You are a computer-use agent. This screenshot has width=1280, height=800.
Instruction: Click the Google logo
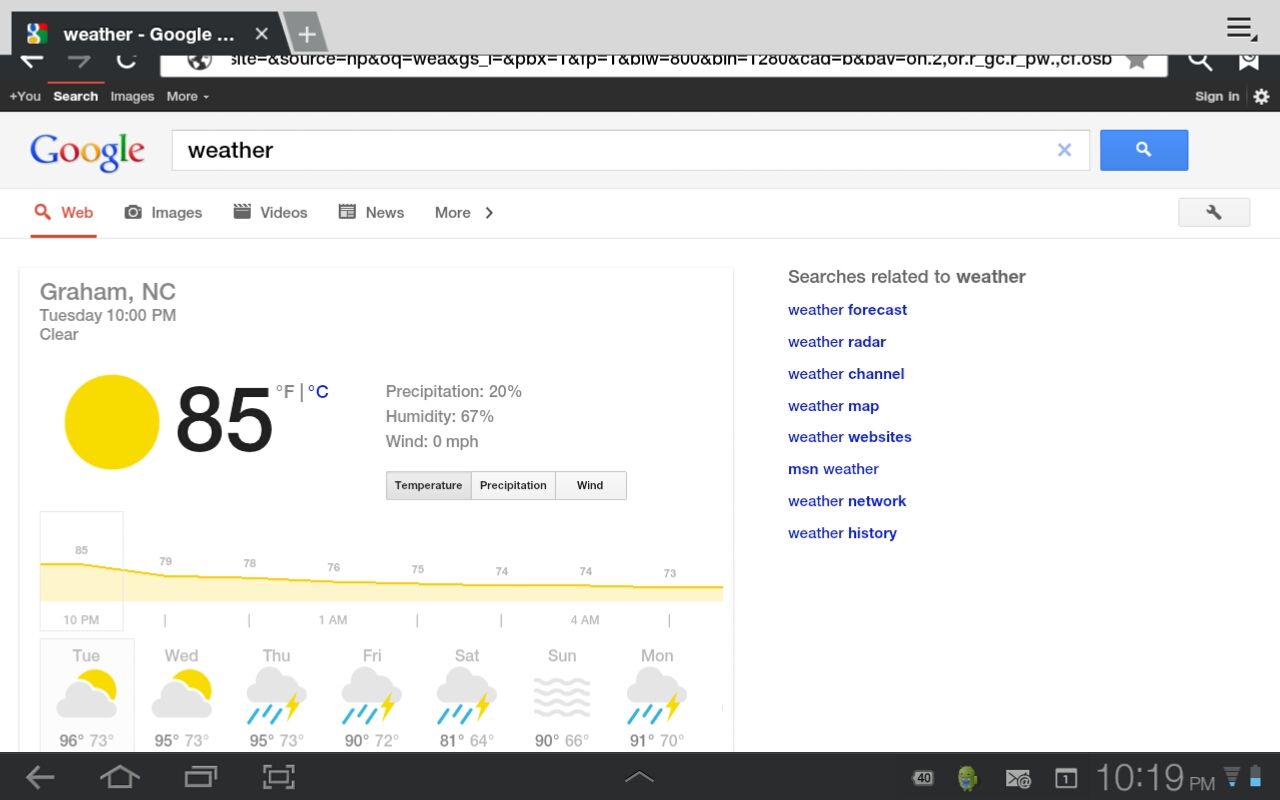click(87, 151)
